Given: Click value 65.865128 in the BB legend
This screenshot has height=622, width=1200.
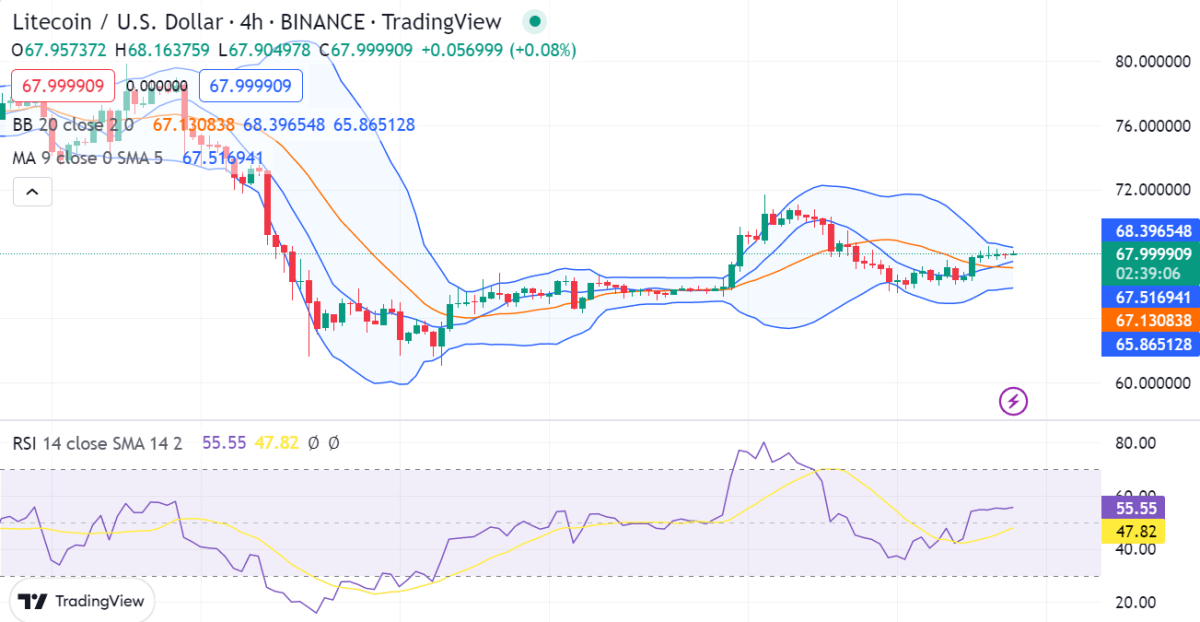Looking at the screenshot, I should [x=374, y=125].
